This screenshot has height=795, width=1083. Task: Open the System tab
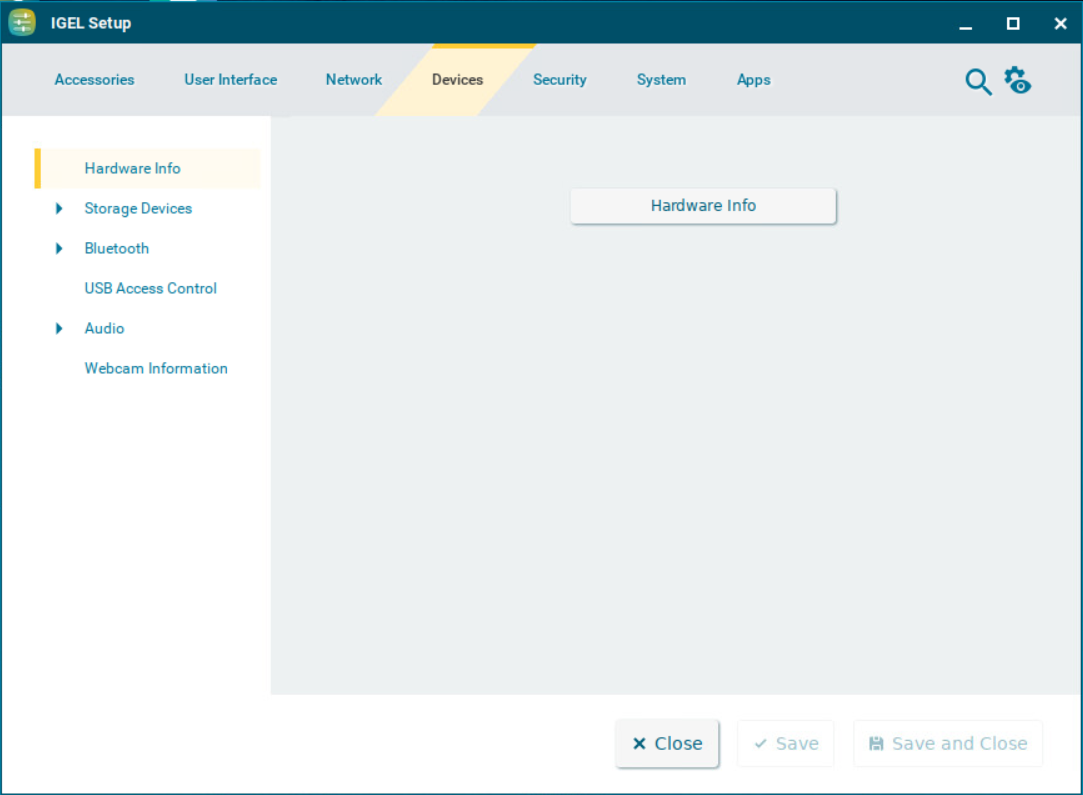point(661,80)
